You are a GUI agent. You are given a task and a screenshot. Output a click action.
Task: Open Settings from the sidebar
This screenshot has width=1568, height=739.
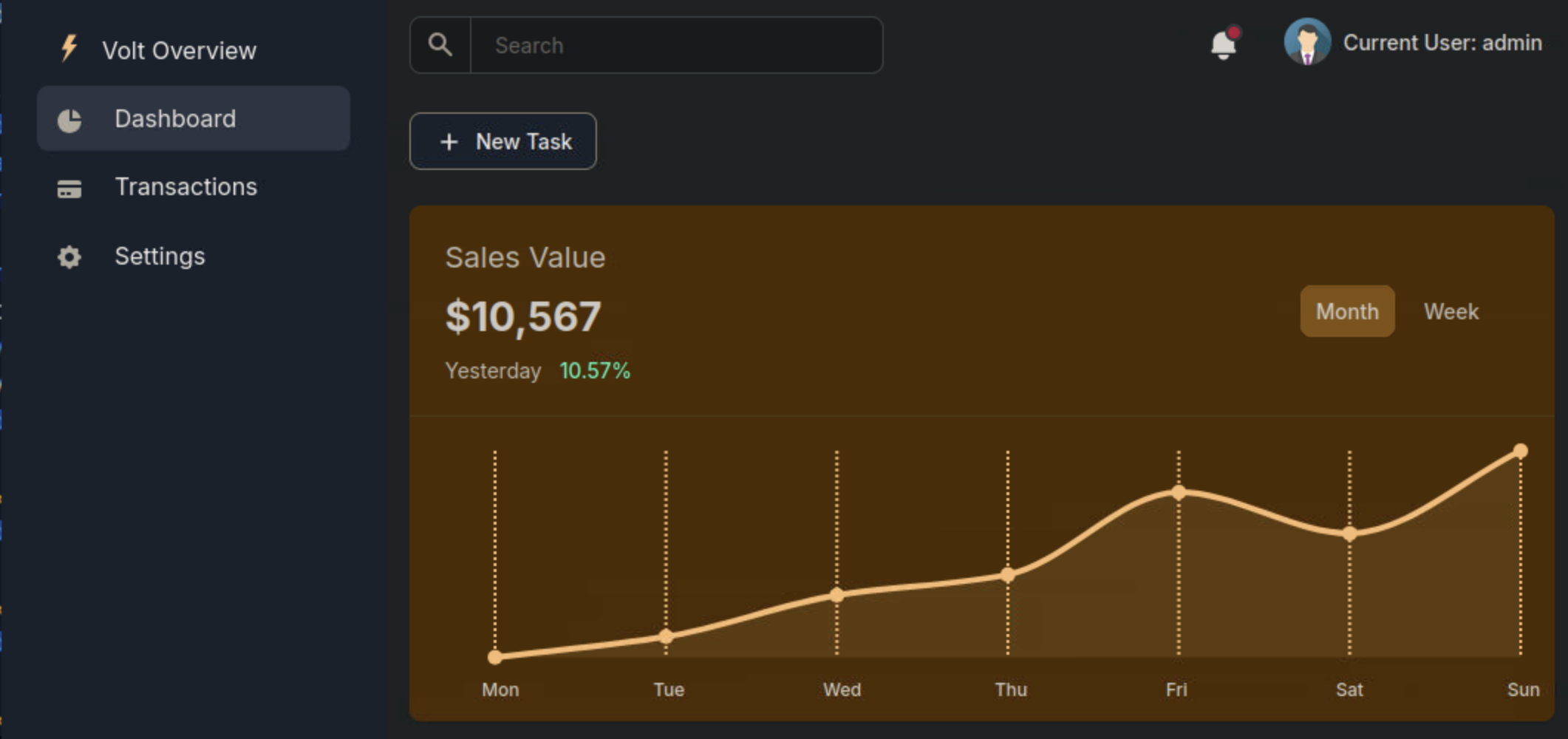pos(160,256)
